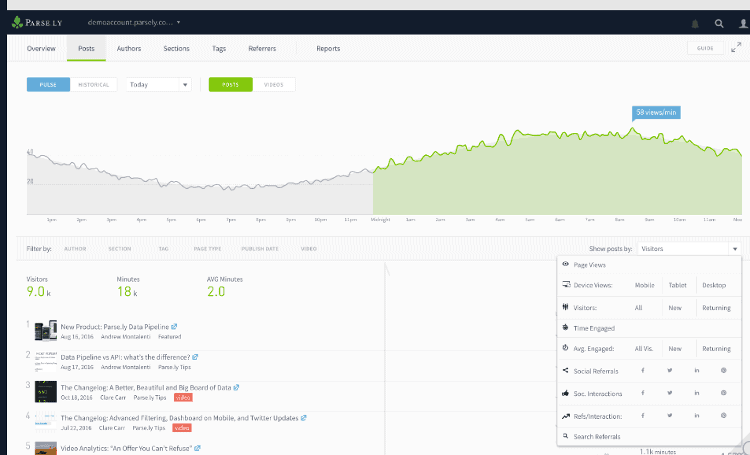Open the user profile icon

743,23
